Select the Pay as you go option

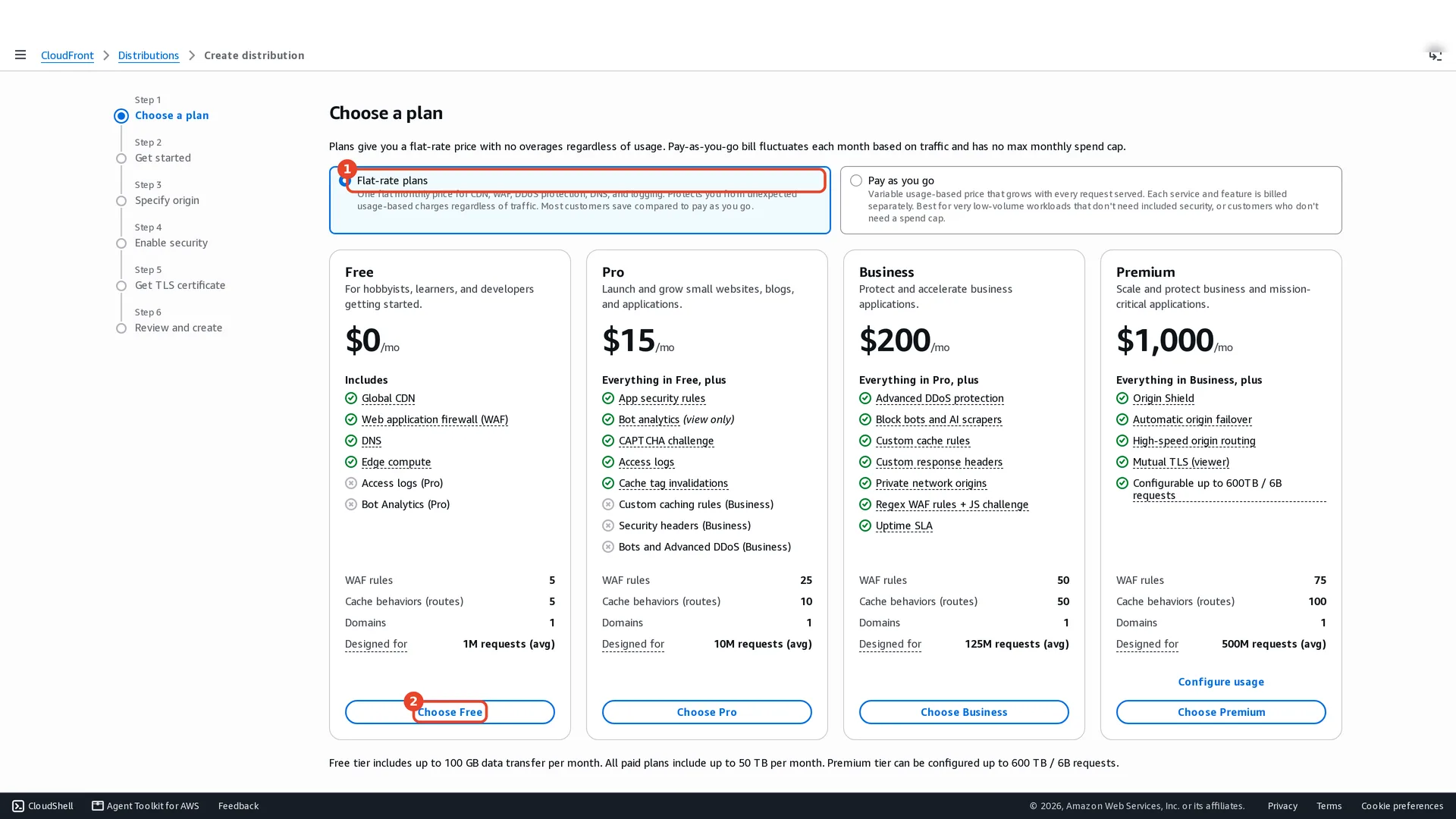(x=856, y=180)
